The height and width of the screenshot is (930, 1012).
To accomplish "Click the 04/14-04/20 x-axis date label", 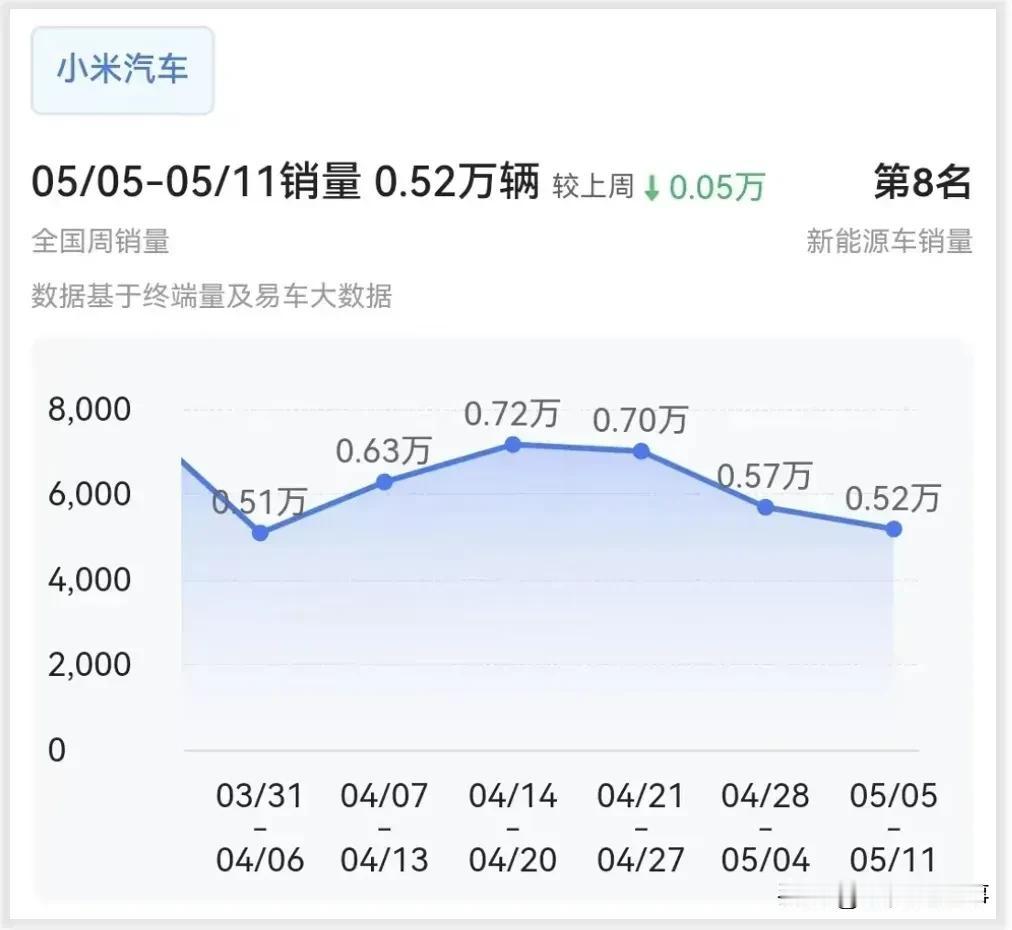I will pos(512,827).
